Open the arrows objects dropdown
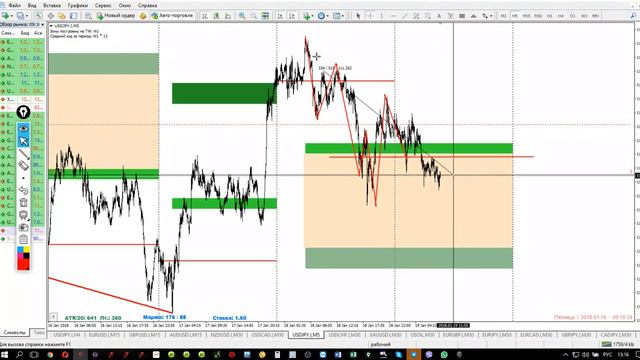Screen dimensions: 640x360 487,16
